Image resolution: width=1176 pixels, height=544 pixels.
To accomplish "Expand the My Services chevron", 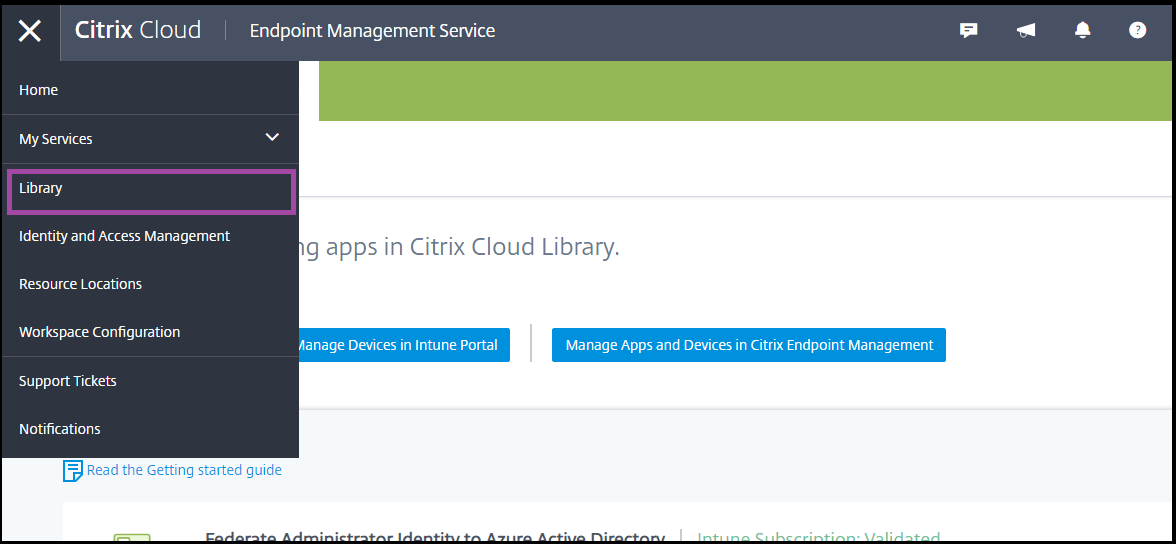I will [272, 138].
